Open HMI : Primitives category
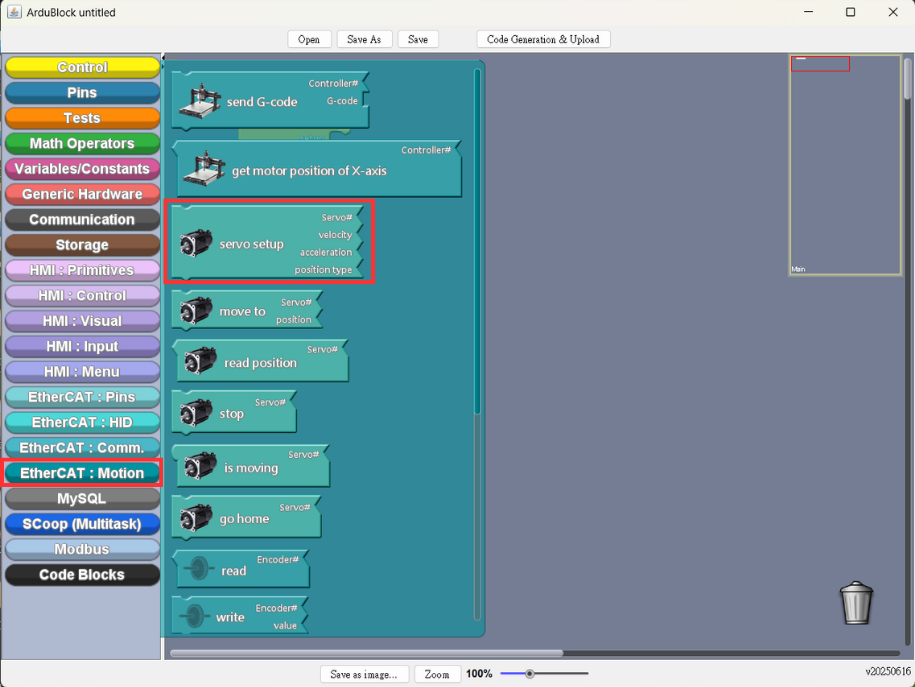This screenshot has height=687, width=915. point(82,270)
